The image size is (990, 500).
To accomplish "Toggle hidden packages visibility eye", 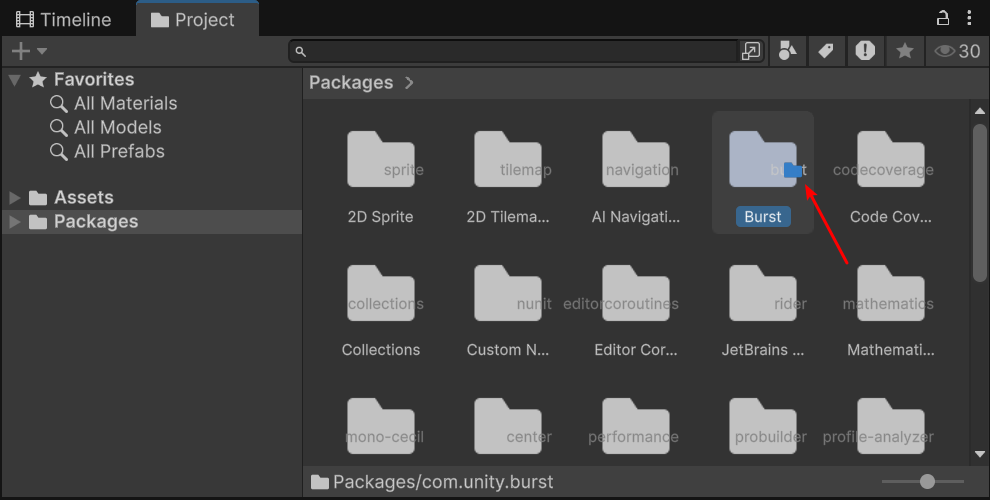I will (957, 51).
